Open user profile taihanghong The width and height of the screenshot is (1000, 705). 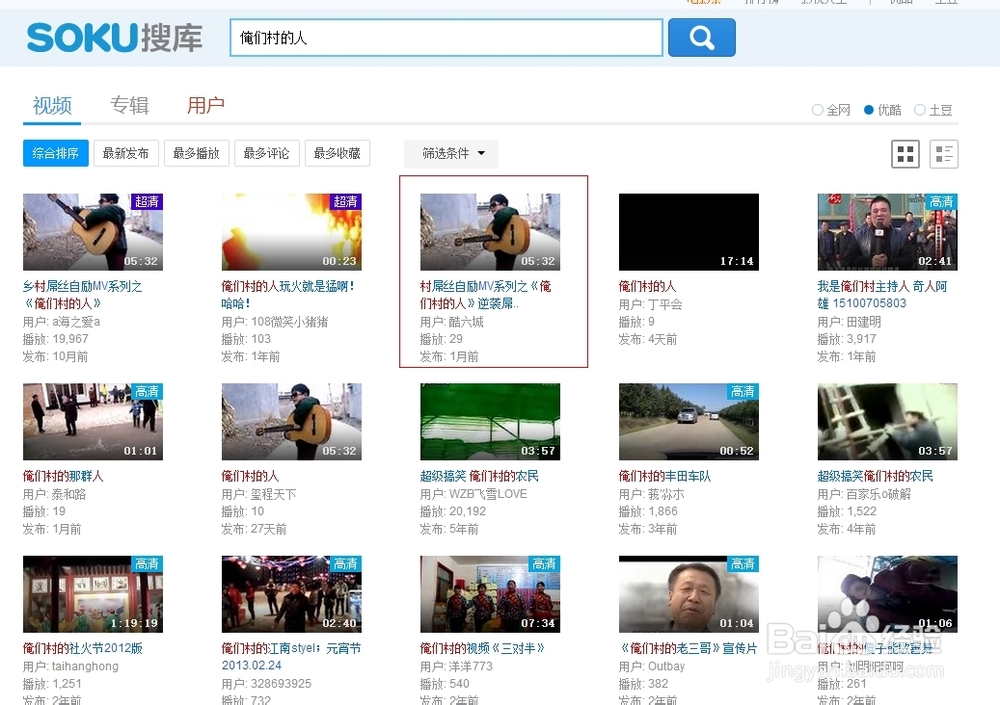pos(85,666)
